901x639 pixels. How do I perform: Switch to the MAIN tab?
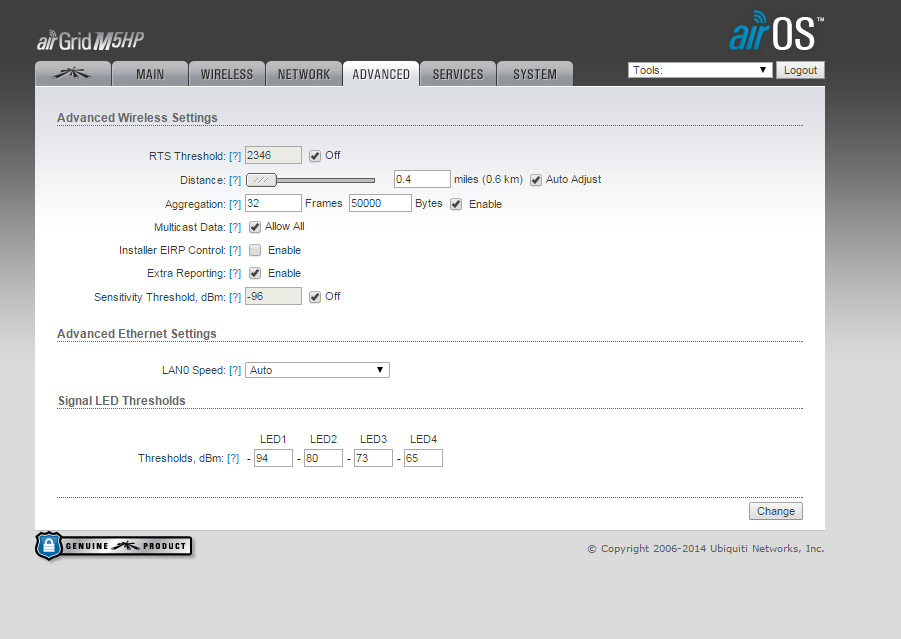point(150,74)
